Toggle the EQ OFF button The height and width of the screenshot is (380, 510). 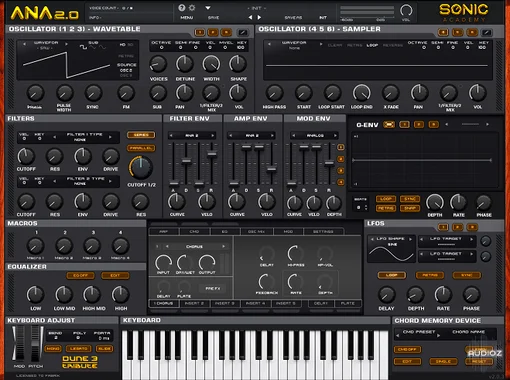[x=81, y=276]
